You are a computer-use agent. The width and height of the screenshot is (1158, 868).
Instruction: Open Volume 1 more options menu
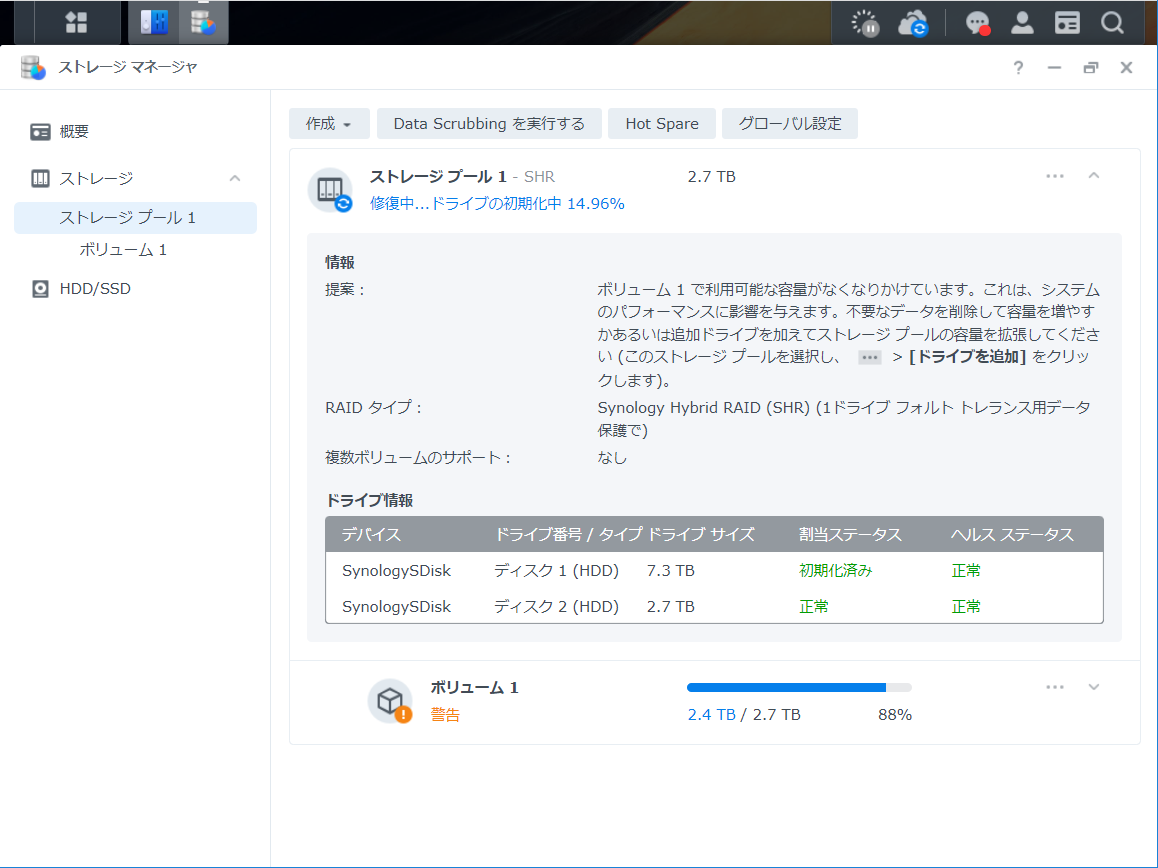point(1055,687)
